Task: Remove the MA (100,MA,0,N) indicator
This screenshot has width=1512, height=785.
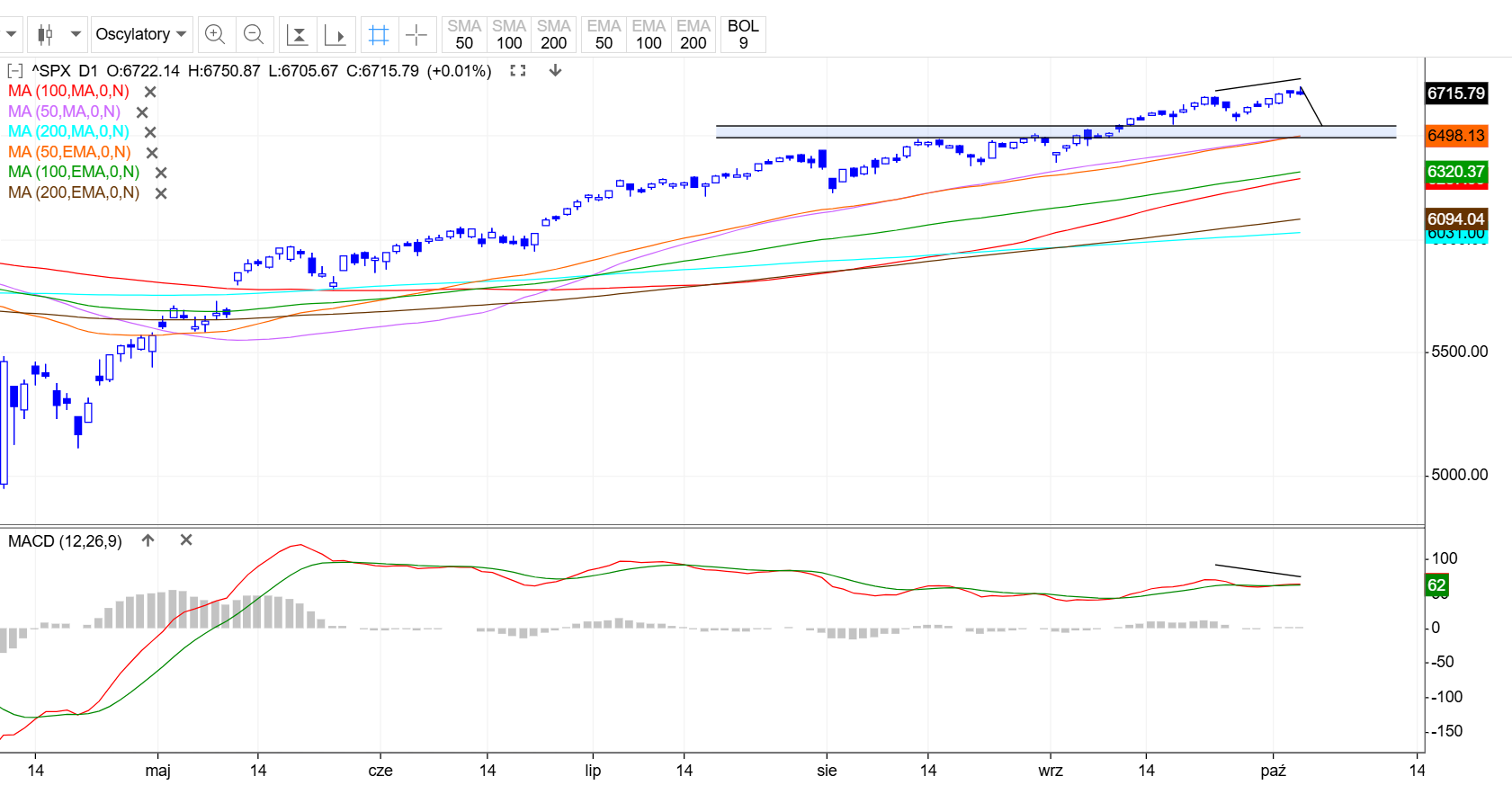Action: pos(150,92)
